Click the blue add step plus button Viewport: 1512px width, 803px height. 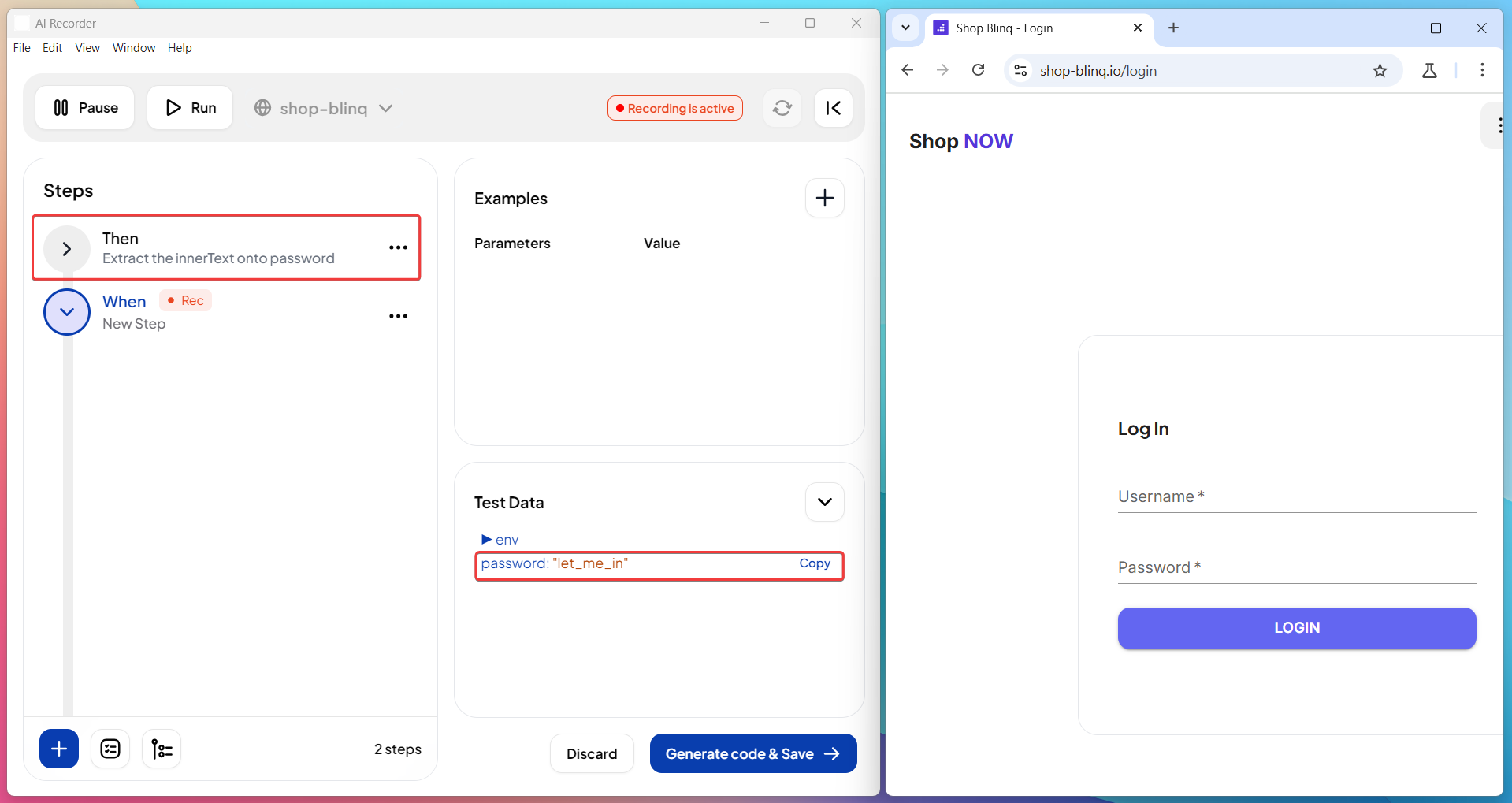tap(59, 749)
